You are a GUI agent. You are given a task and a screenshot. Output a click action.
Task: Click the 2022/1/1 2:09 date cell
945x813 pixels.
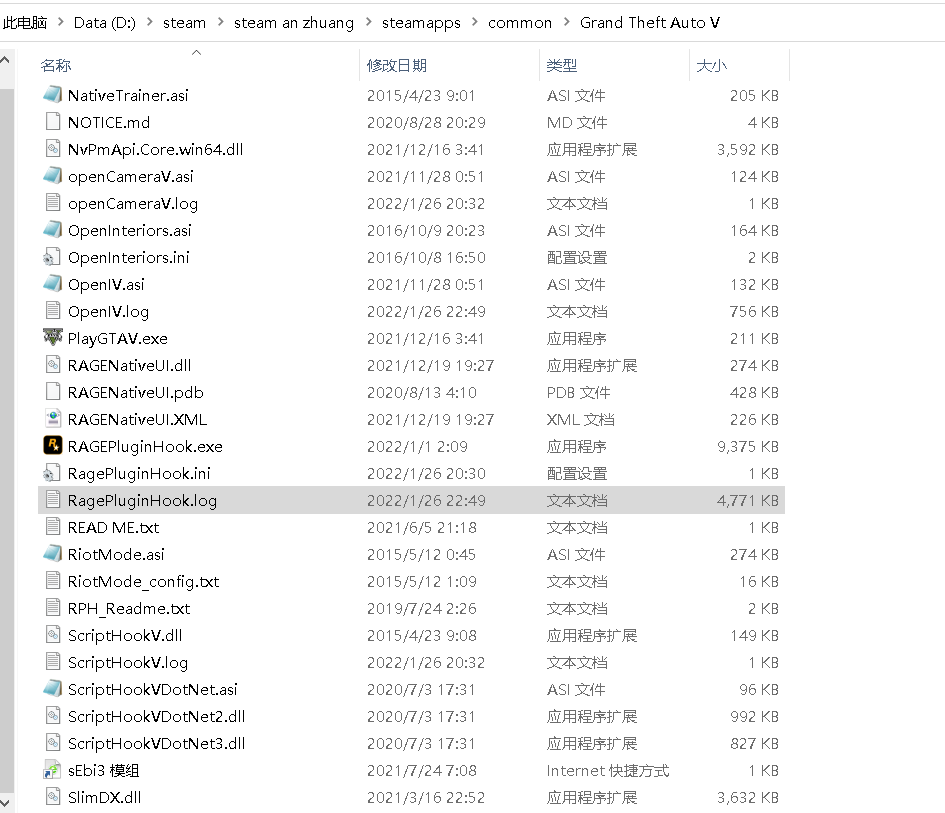coord(417,447)
